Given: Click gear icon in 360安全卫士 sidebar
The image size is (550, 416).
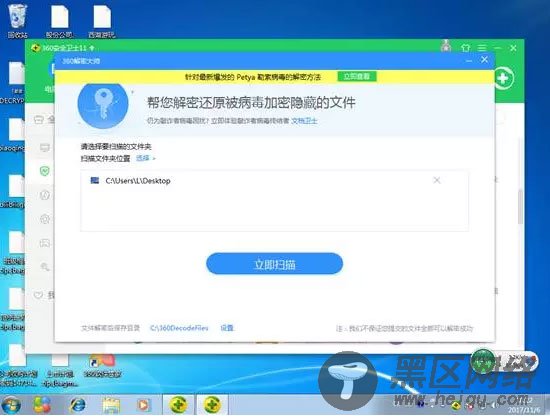Looking at the screenshot, I should (45, 219).
